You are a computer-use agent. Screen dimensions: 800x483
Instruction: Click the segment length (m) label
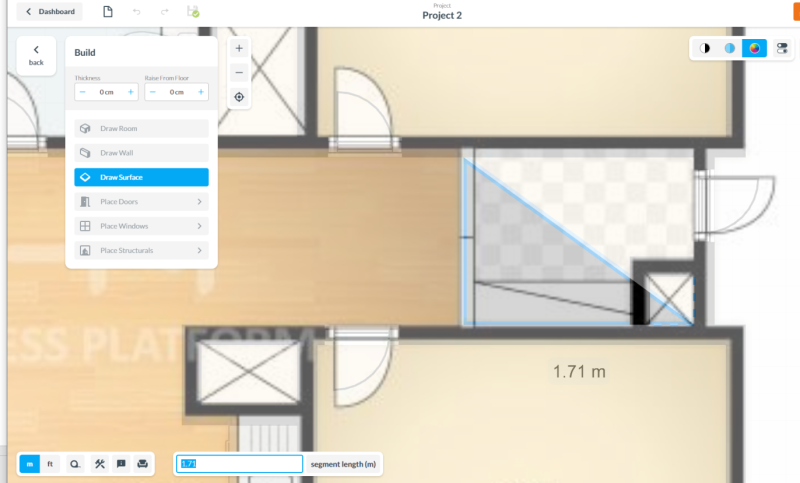[x=343, y=464]
